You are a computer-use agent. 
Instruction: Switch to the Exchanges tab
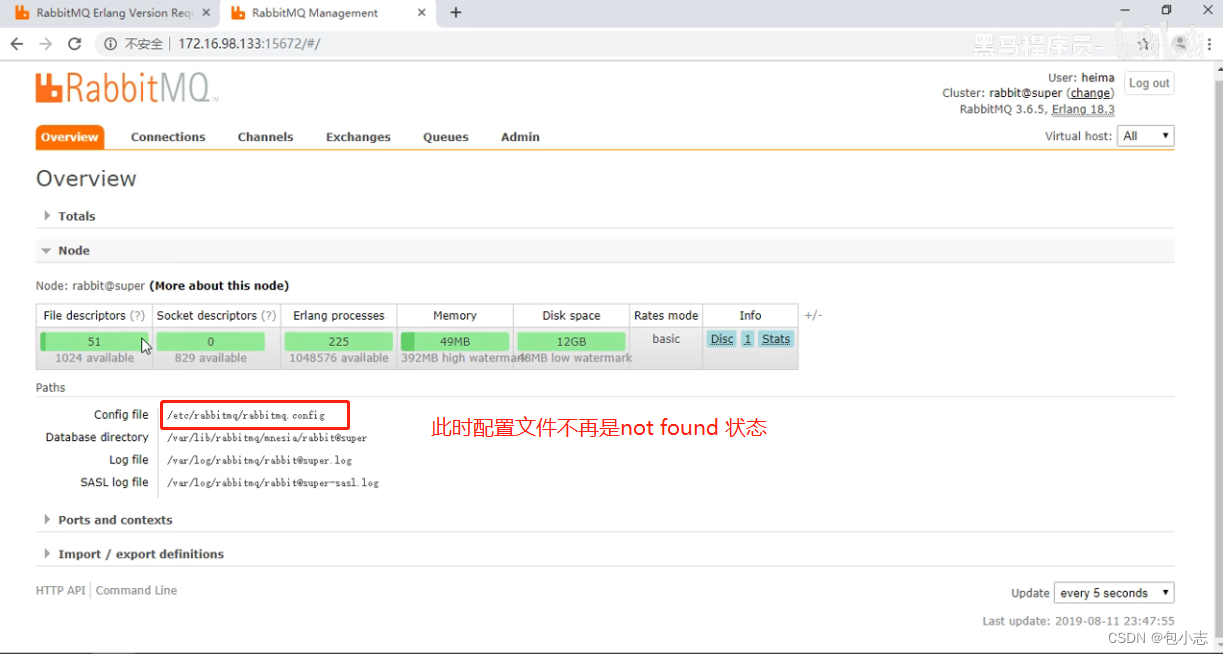[358, 137]
